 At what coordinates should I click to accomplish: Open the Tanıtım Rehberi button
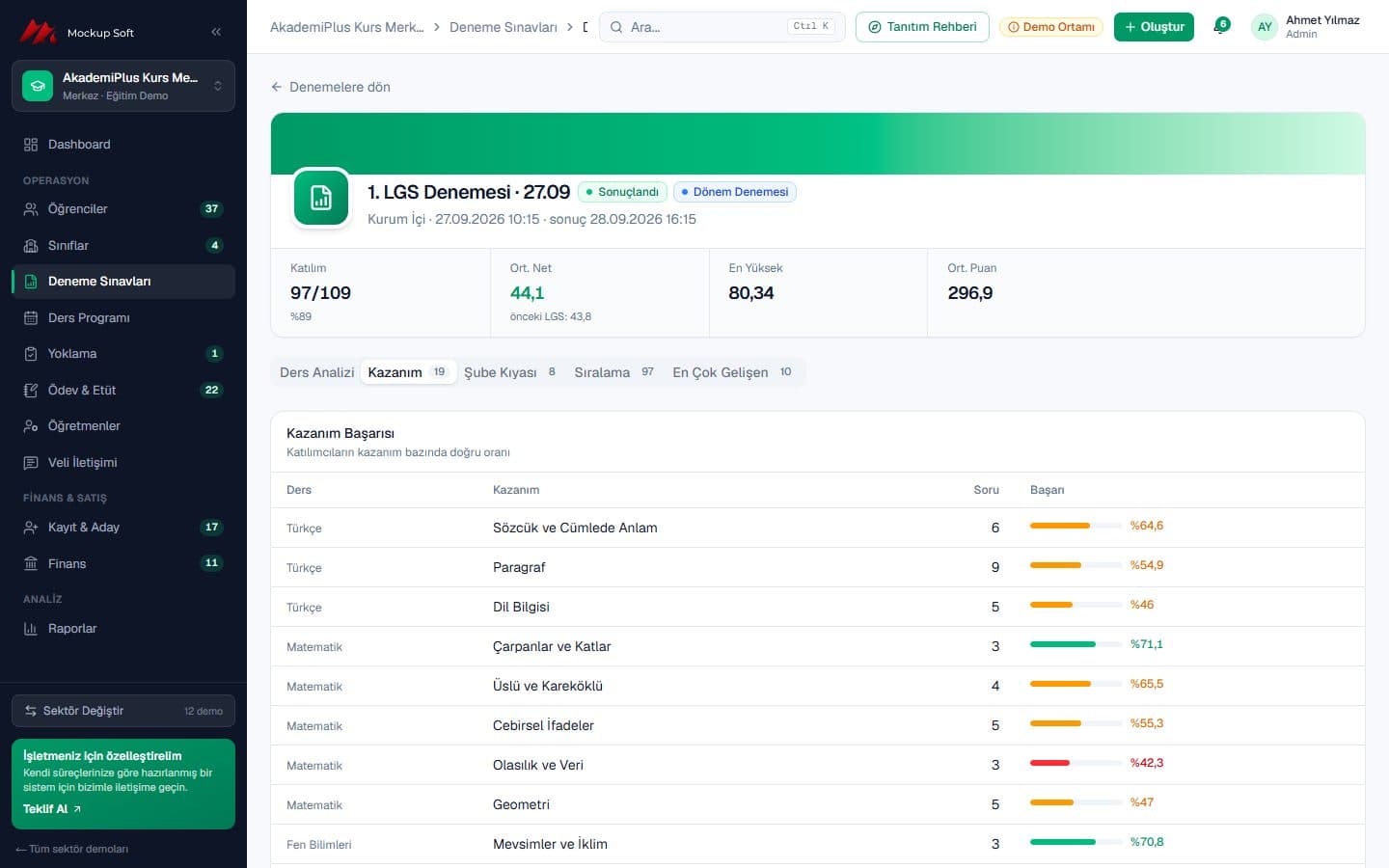tap(922, 27)
